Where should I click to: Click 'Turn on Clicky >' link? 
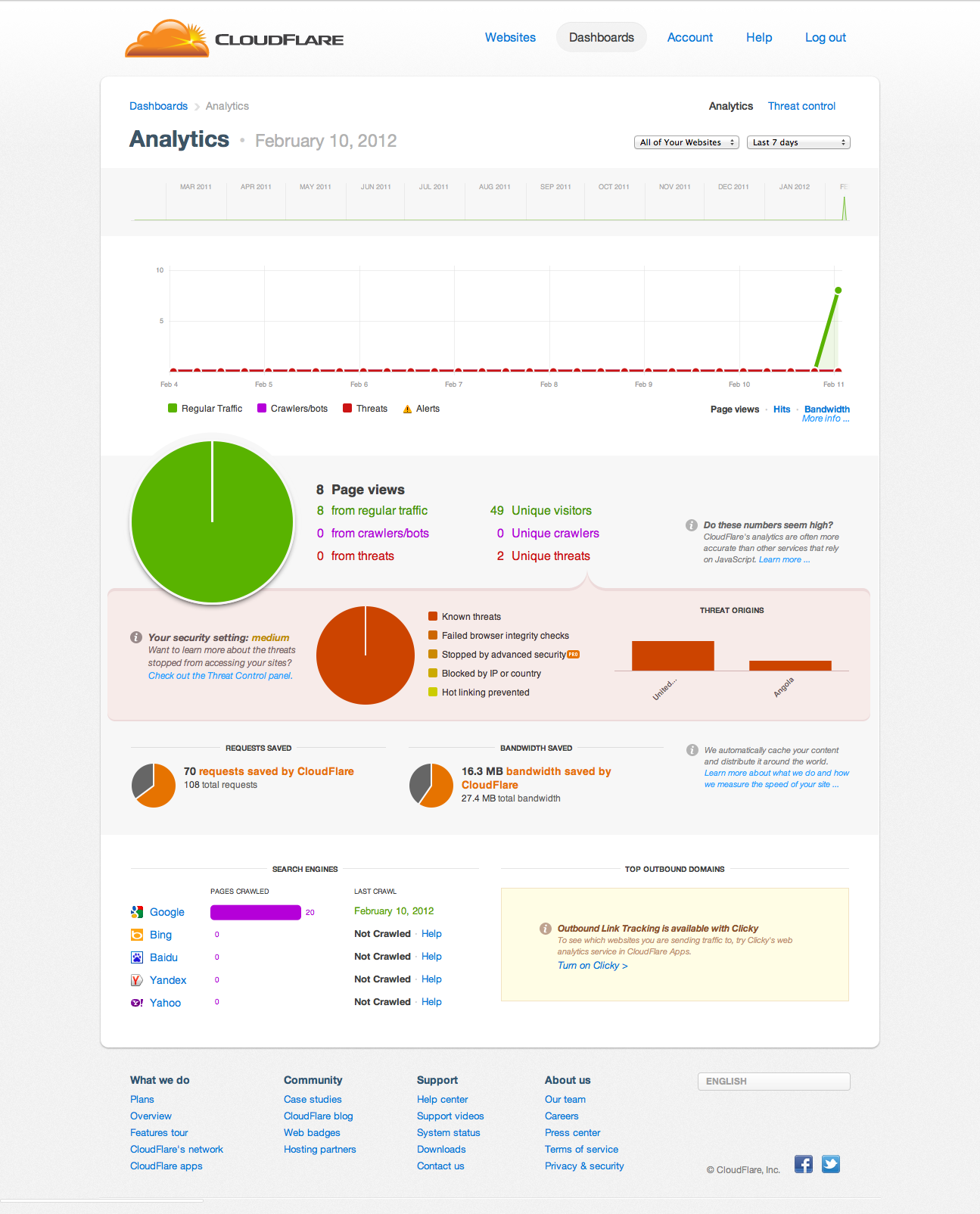tap(593, 966)
